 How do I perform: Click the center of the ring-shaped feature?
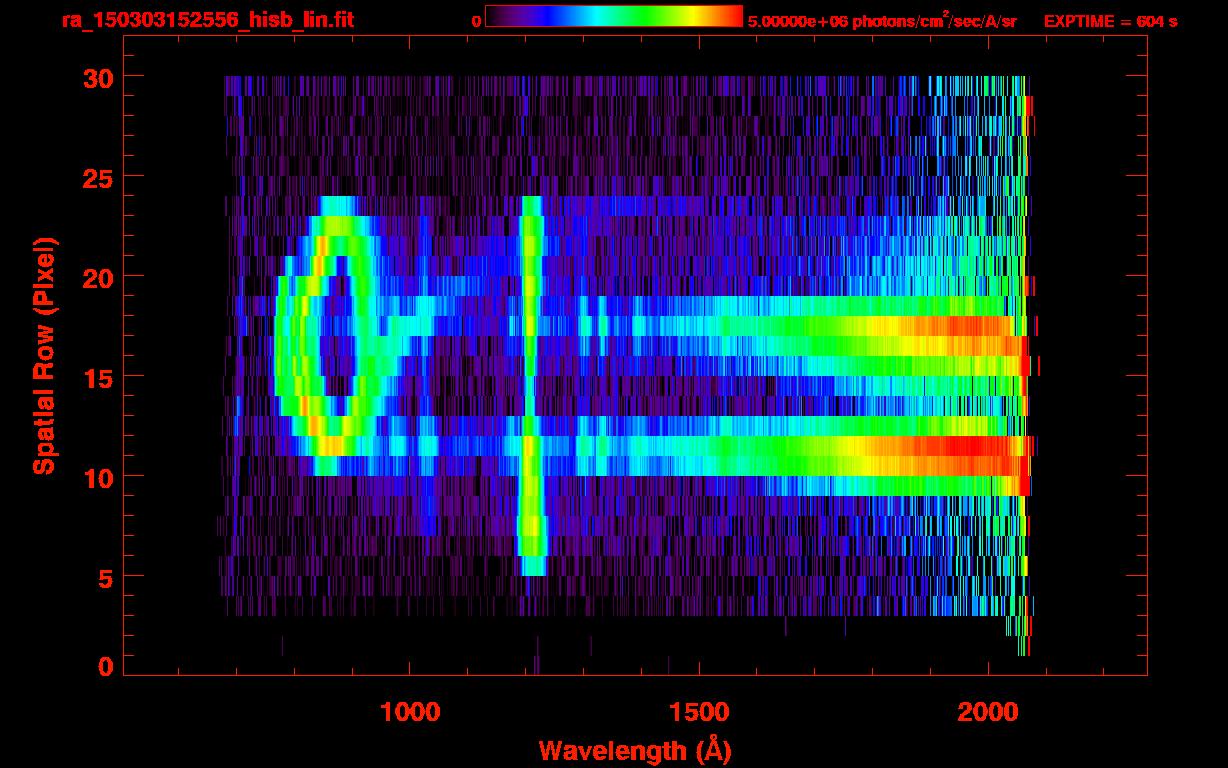[x=337, y=336]
